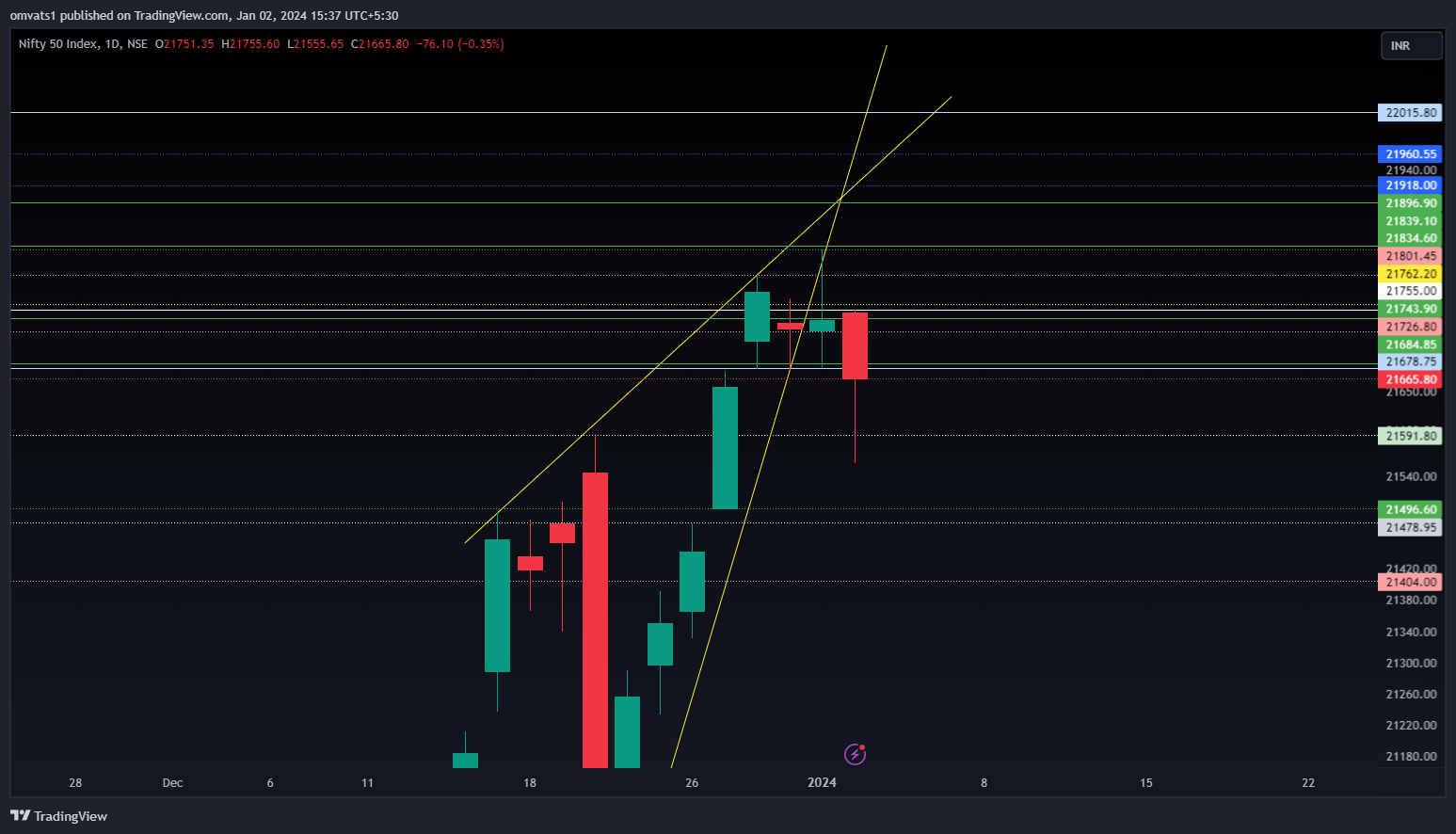The image size is (1456, 834).
Task: Click the 2024 date axis label
Action: click(822, 782)
